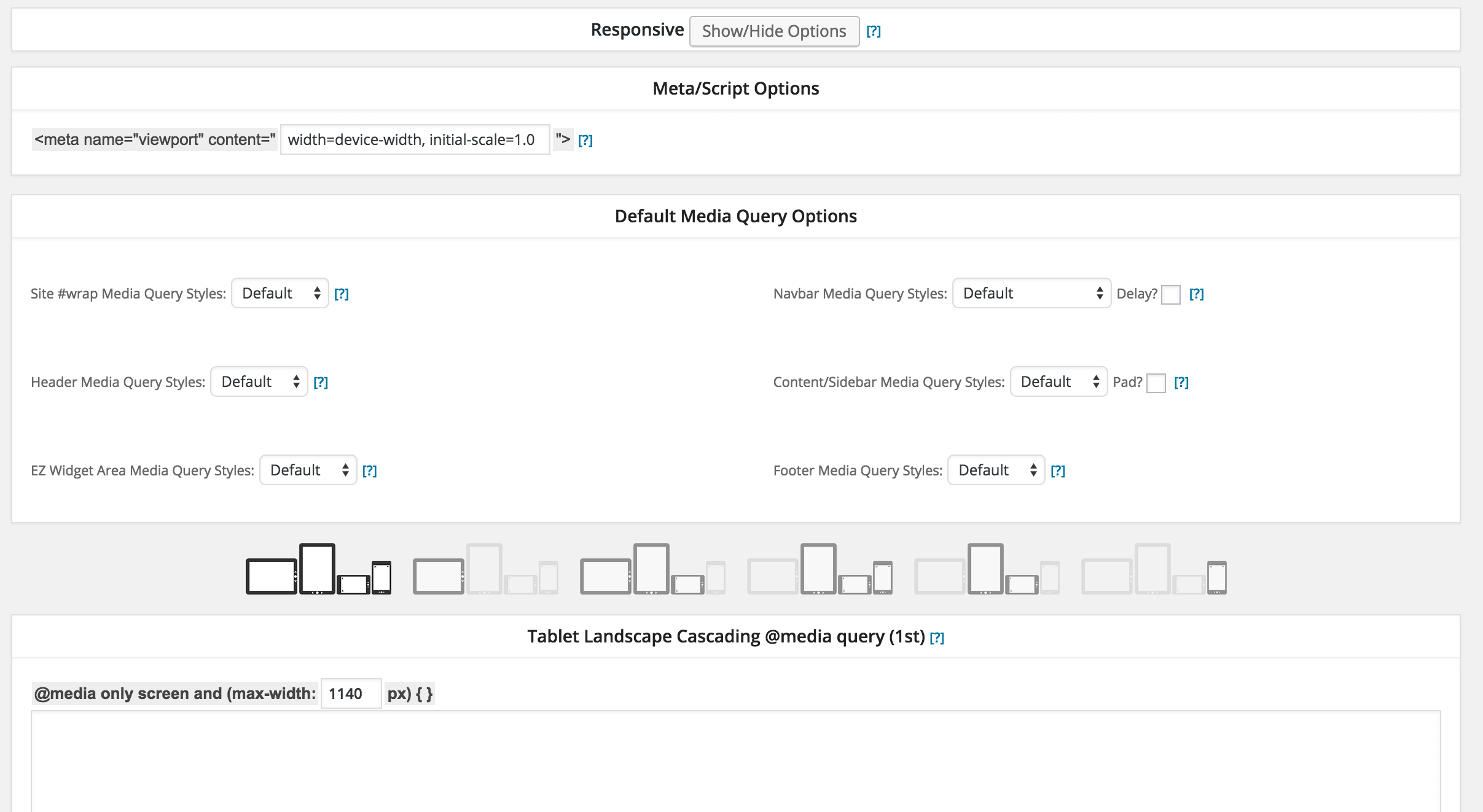Open help icon next to Responsive heading
This screenshot has width=1483, height=812.
(874, 31)
